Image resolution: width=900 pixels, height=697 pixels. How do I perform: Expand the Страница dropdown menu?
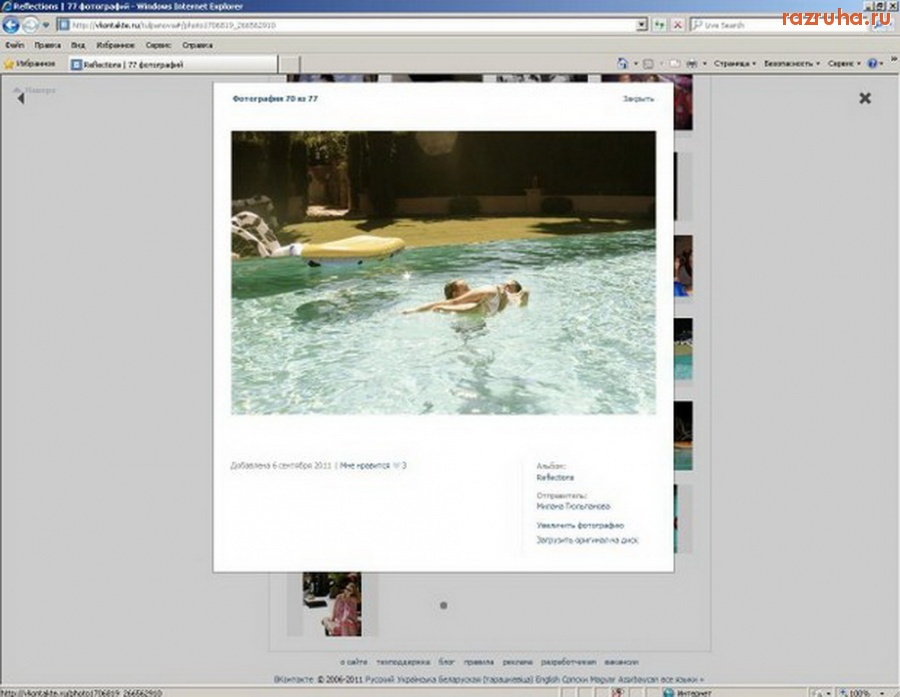point(734,63)
